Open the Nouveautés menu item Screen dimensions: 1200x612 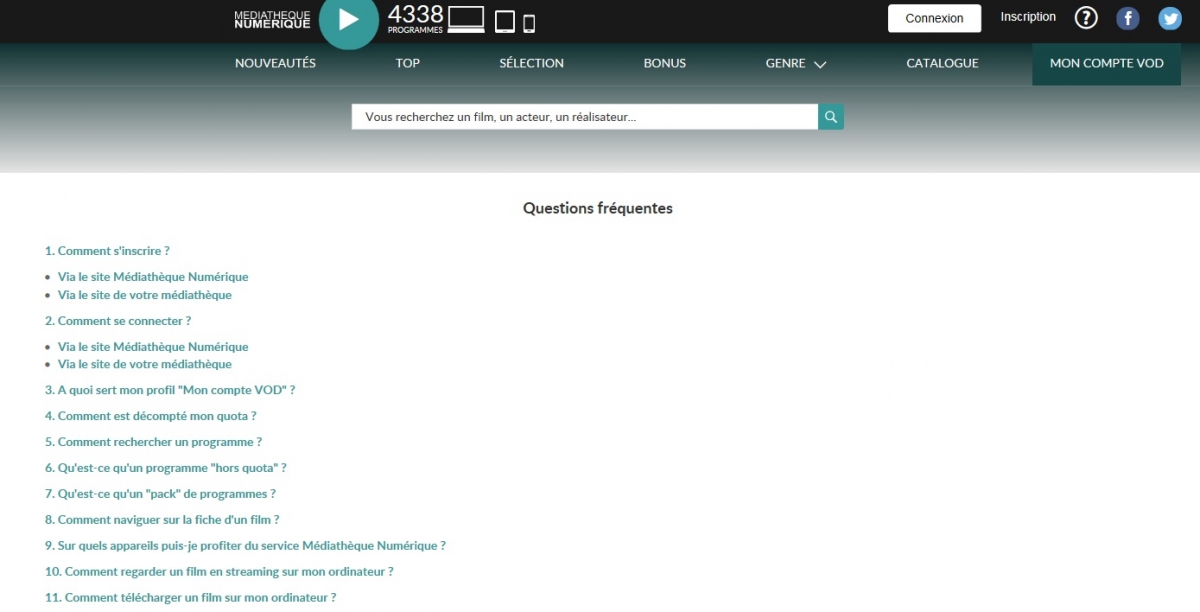[x=275, y=63]
